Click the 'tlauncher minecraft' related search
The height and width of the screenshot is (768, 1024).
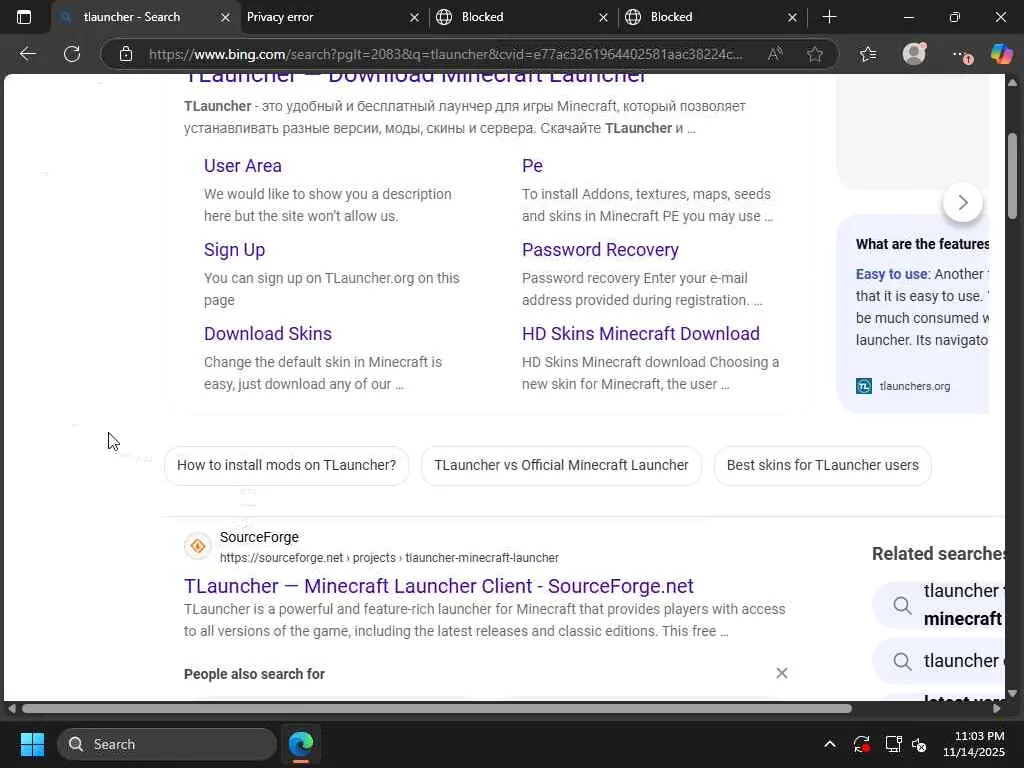[938, 605]
